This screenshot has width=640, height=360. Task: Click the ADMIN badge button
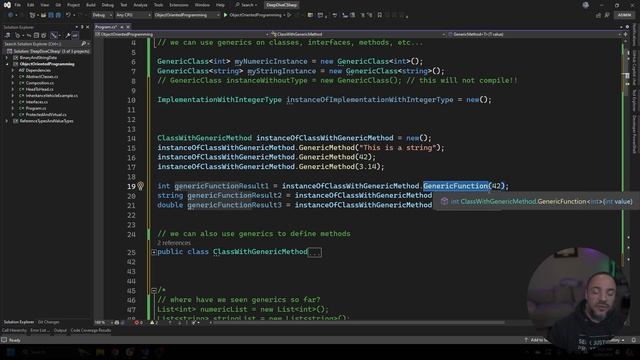click(624, 15)
